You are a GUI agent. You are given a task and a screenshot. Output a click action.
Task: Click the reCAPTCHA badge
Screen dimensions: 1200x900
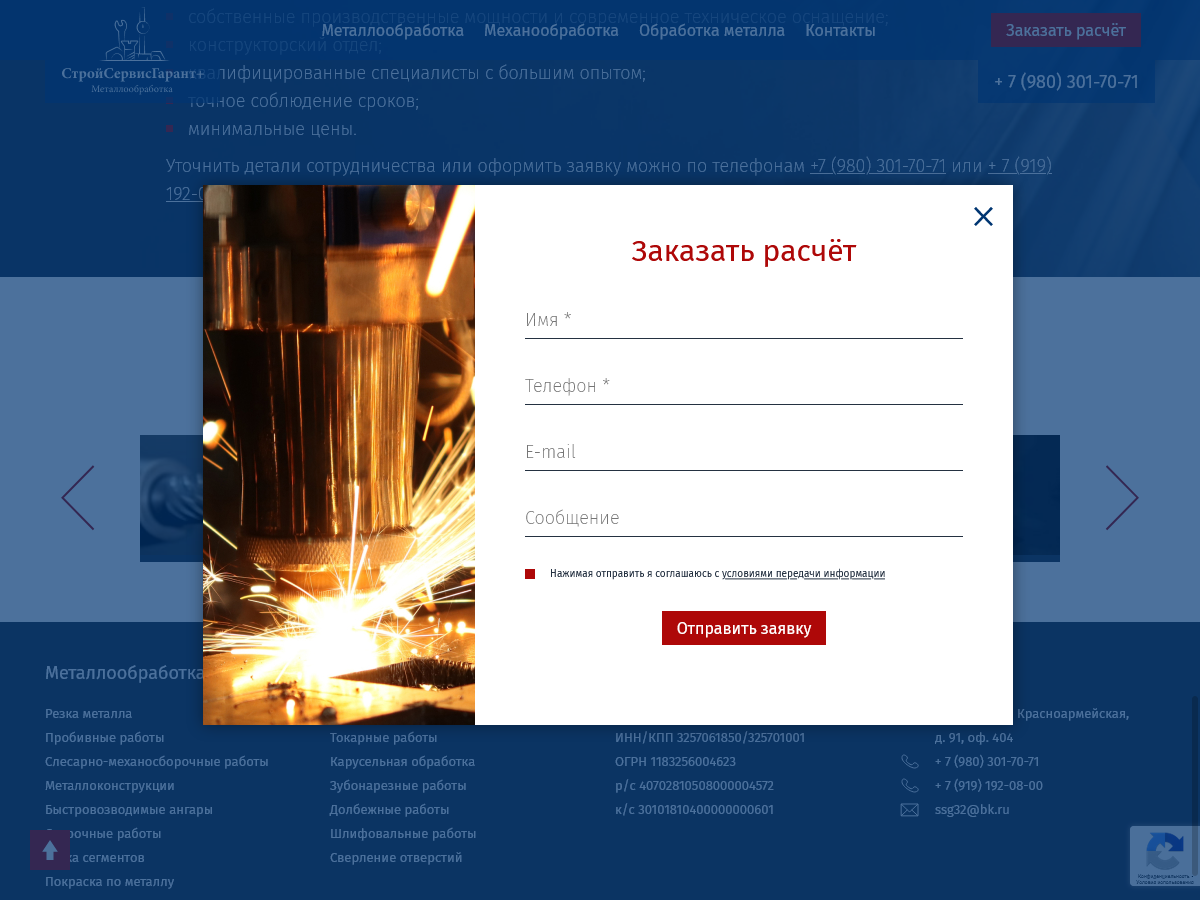[1164, 855]
